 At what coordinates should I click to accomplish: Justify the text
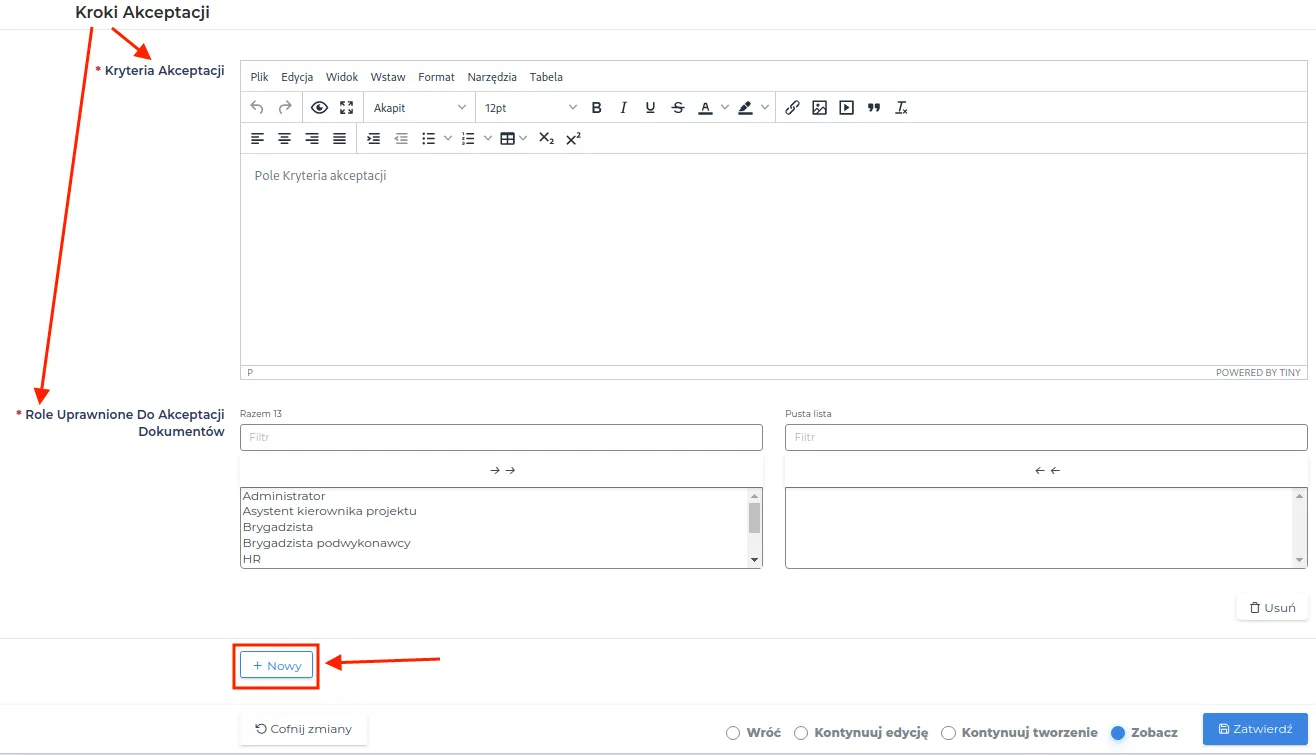(x=339, y=138)
